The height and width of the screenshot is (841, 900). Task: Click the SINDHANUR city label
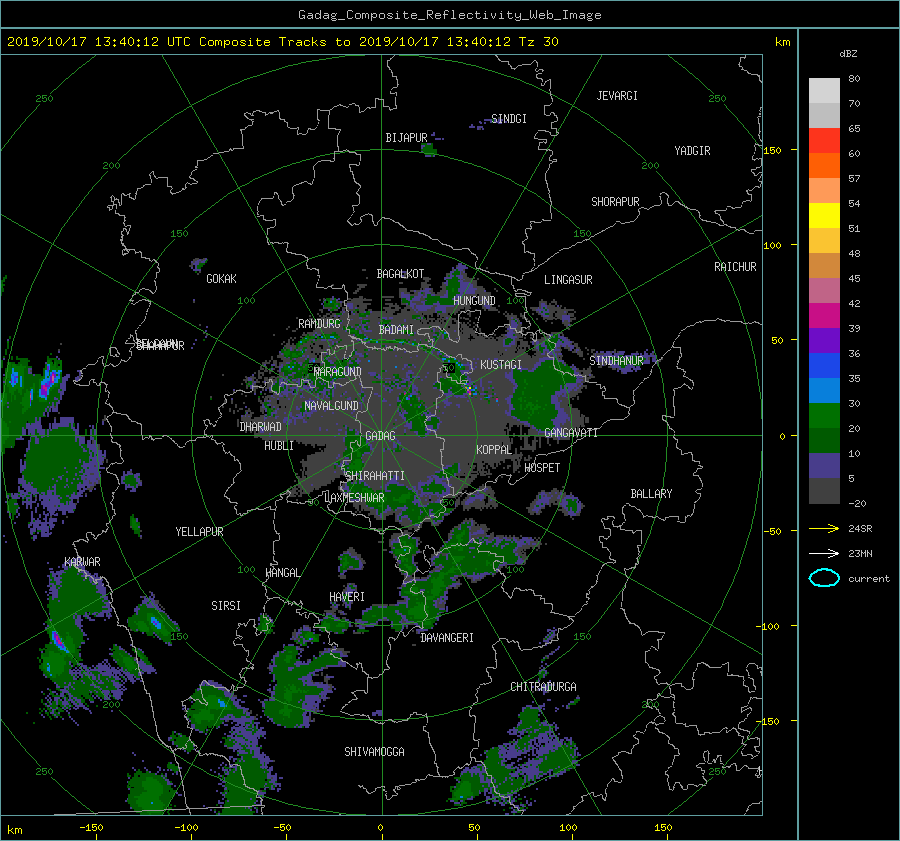pyautogui.click(x=616, y=361)
